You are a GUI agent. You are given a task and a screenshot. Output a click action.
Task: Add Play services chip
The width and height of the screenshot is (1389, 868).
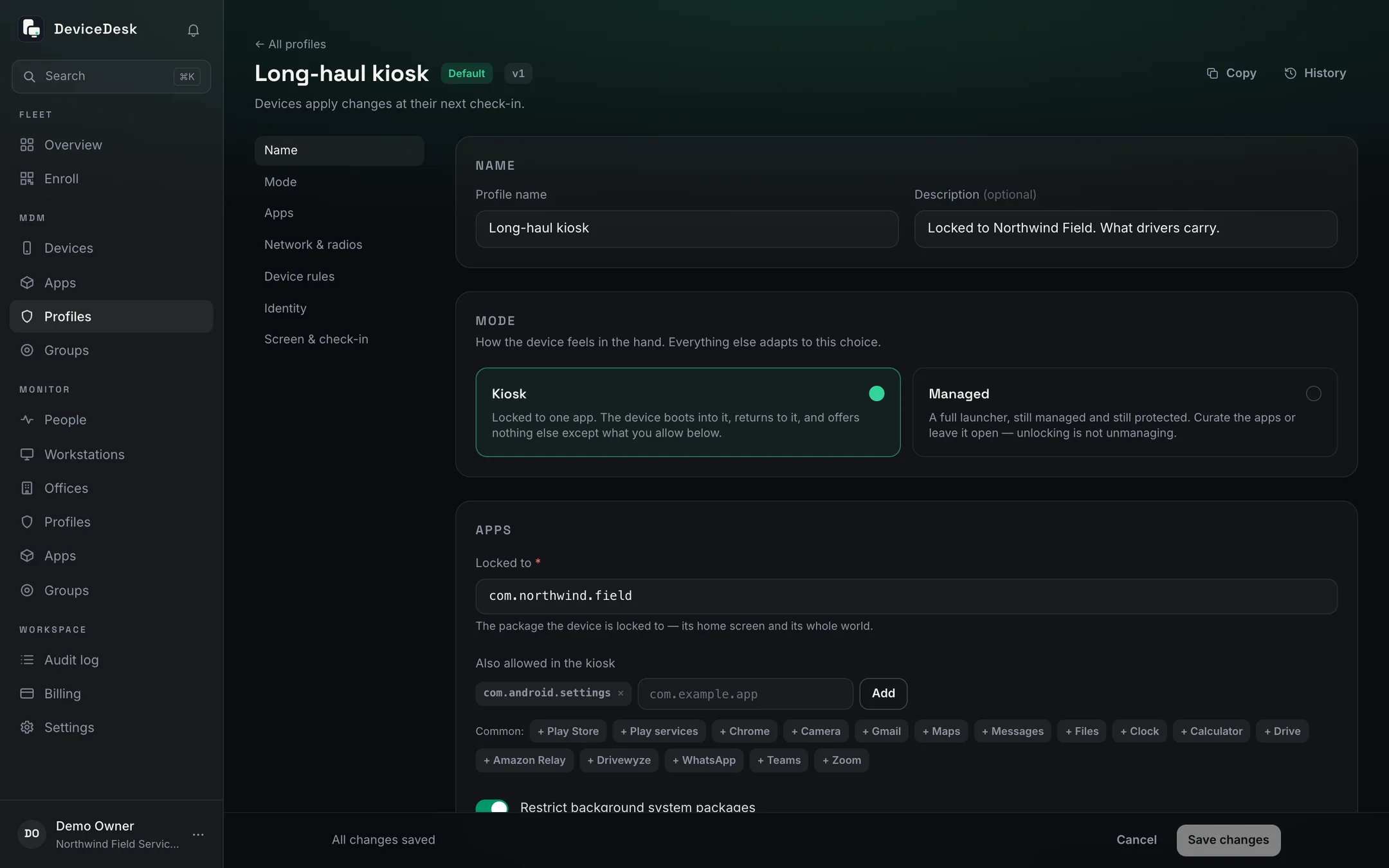659,731
